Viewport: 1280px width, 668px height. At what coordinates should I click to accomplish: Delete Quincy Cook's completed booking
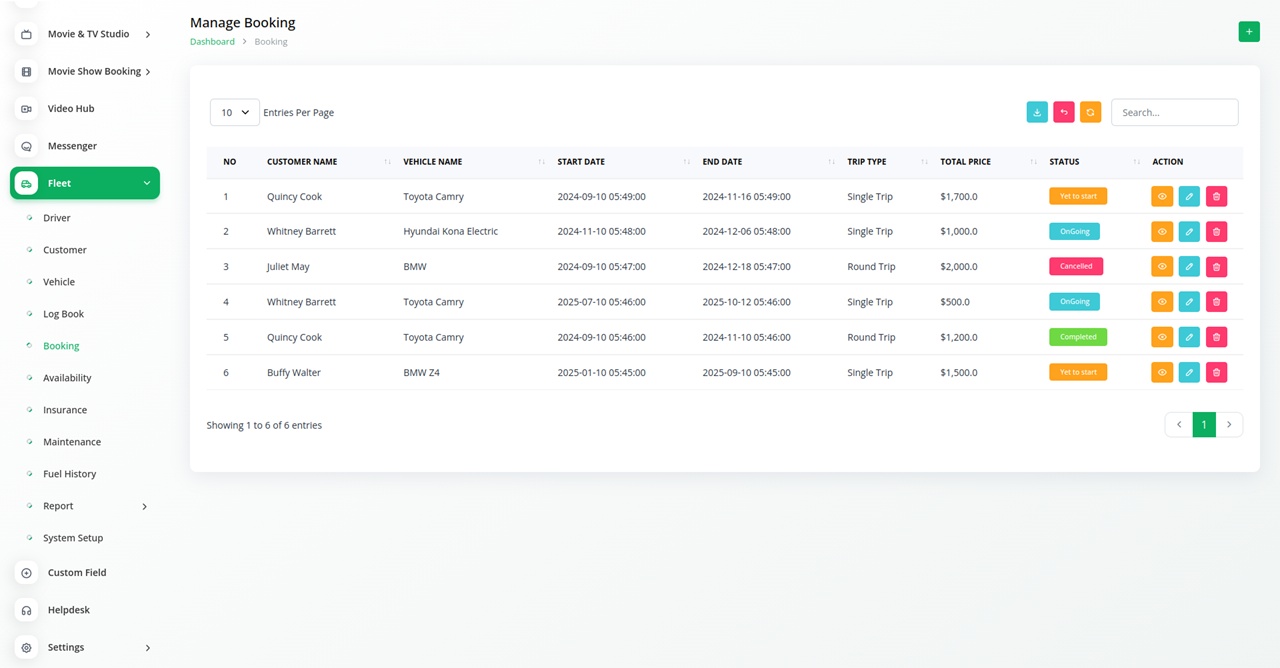coord(1216,337)
